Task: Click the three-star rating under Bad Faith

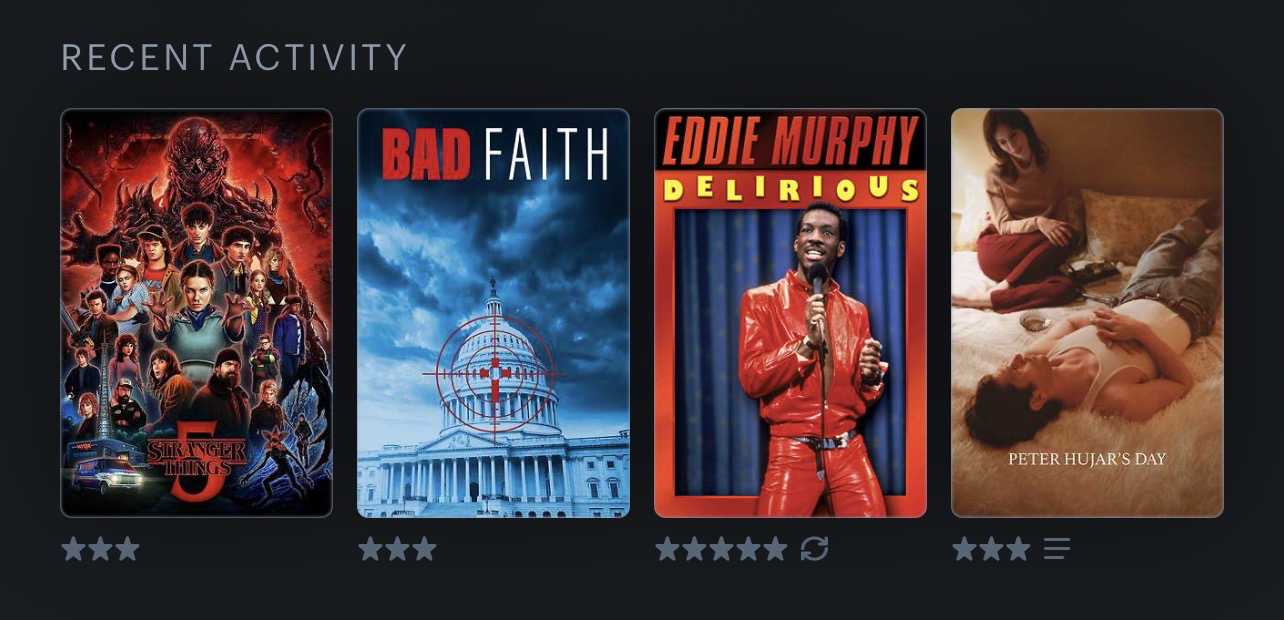Action: click(397, 548)
